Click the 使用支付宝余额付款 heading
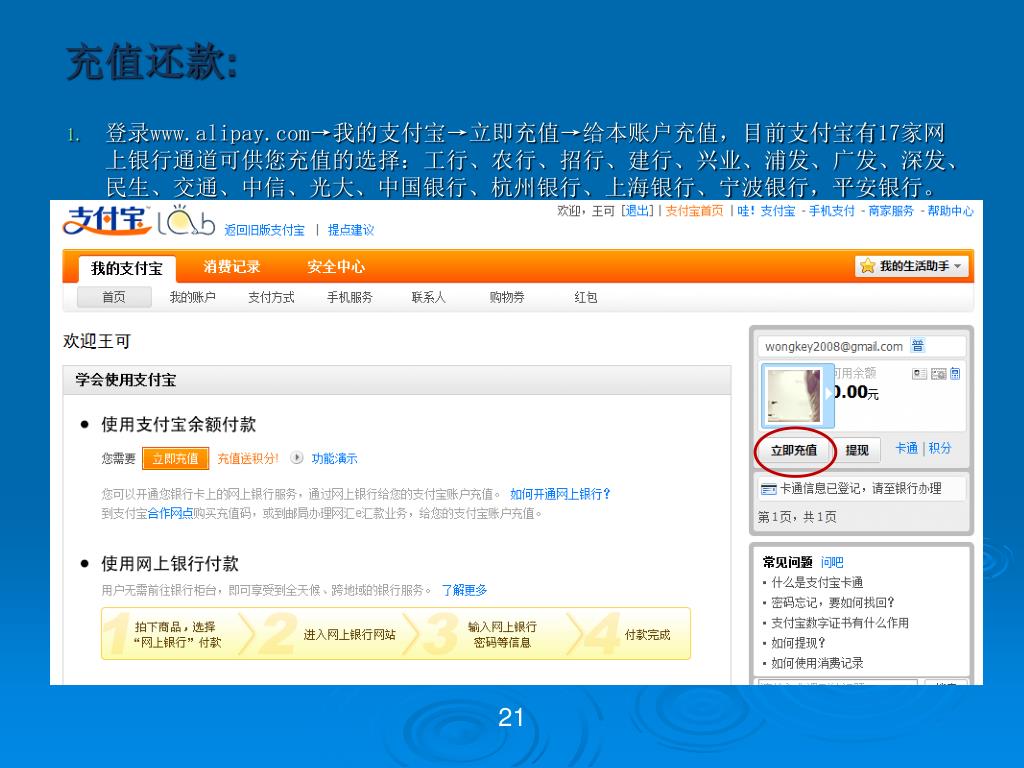Image resolution: width=1024 pixels, height=768 pixels. 178,424
